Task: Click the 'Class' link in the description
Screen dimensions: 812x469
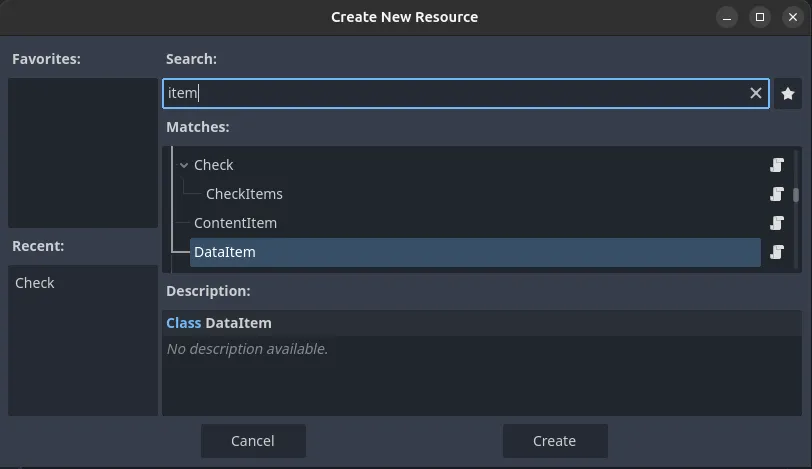Action: coord(183,323)
